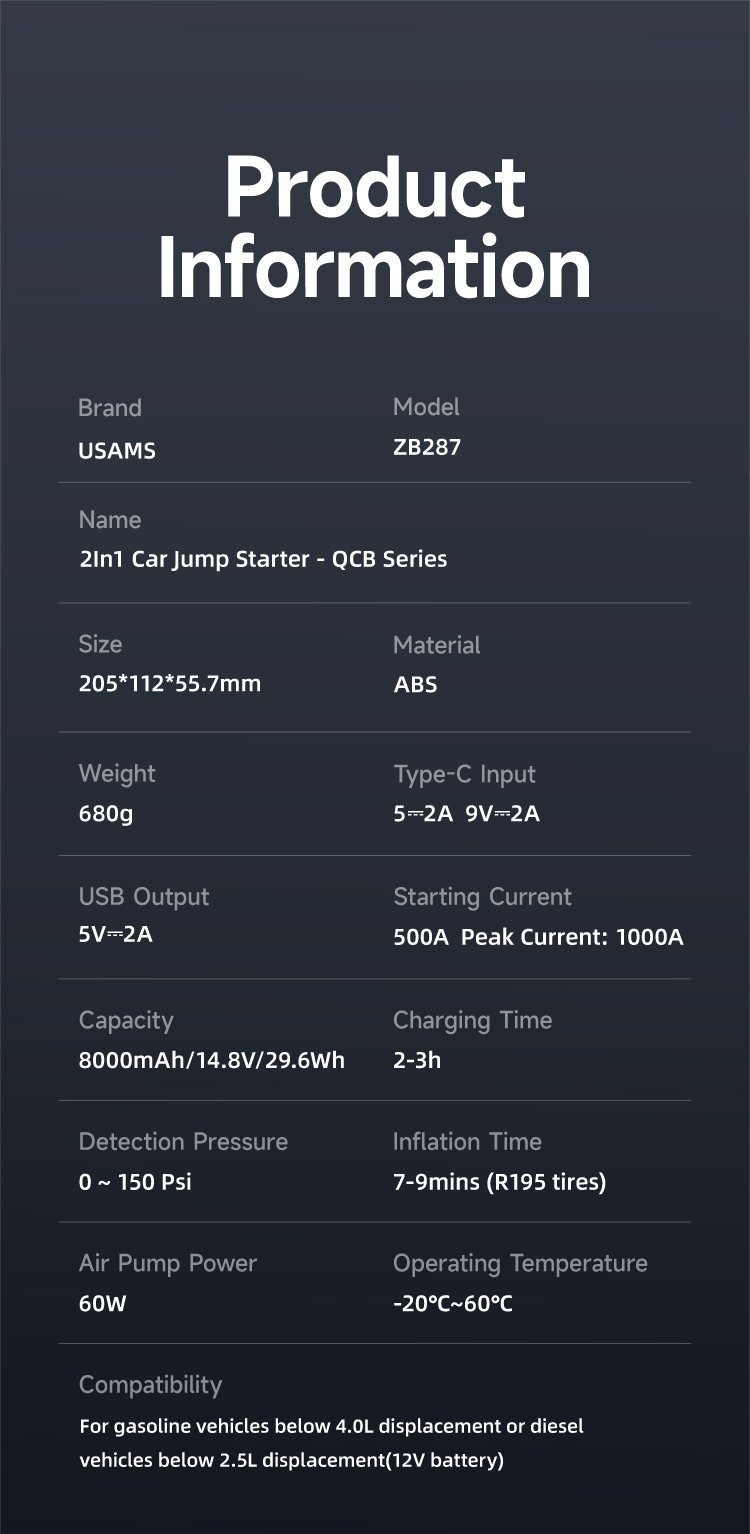Click the Detection Pressure label

pyautogui.click(x=183, y=1142)
